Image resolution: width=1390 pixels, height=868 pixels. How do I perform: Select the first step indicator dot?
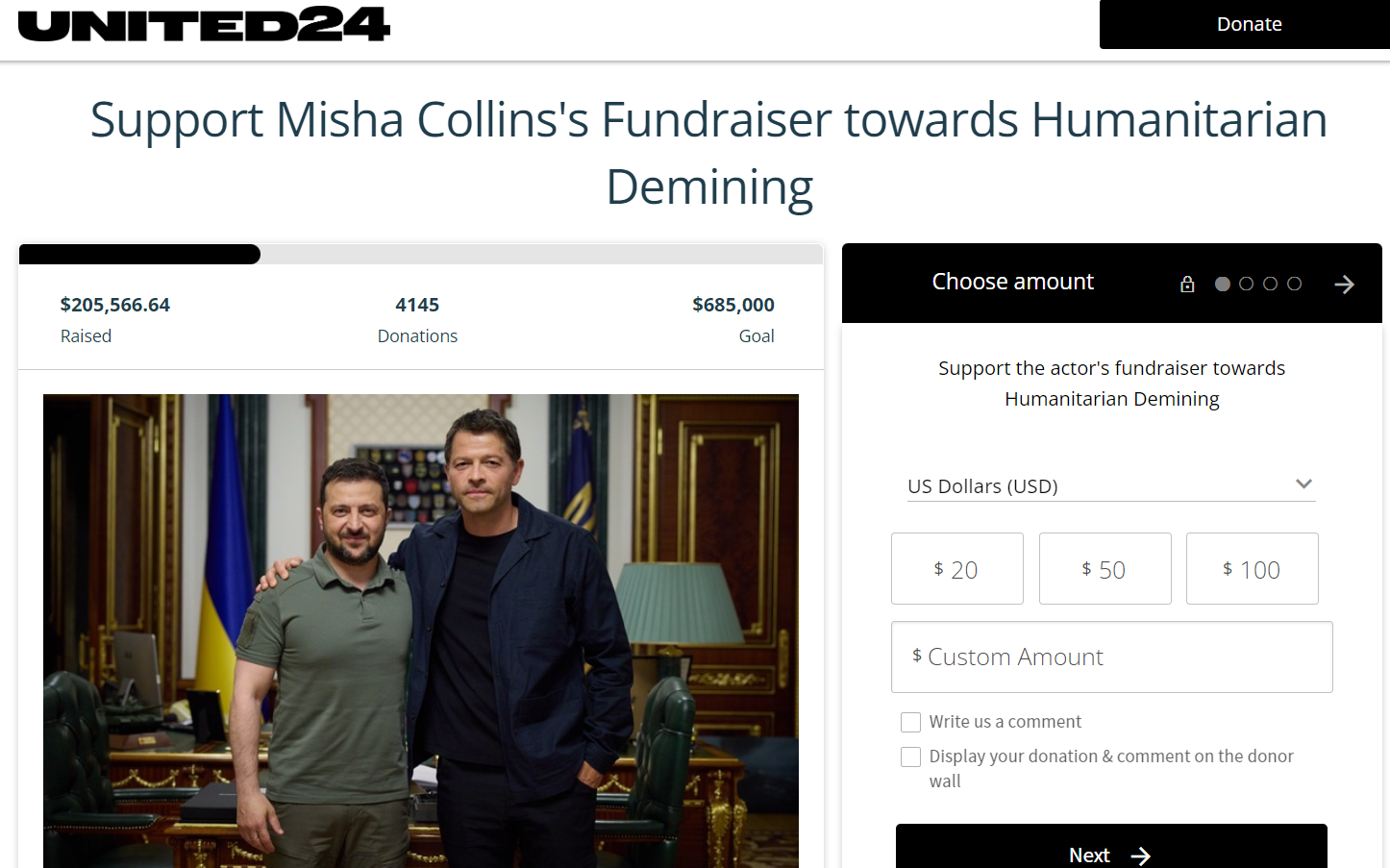(x=1223, y=284)
